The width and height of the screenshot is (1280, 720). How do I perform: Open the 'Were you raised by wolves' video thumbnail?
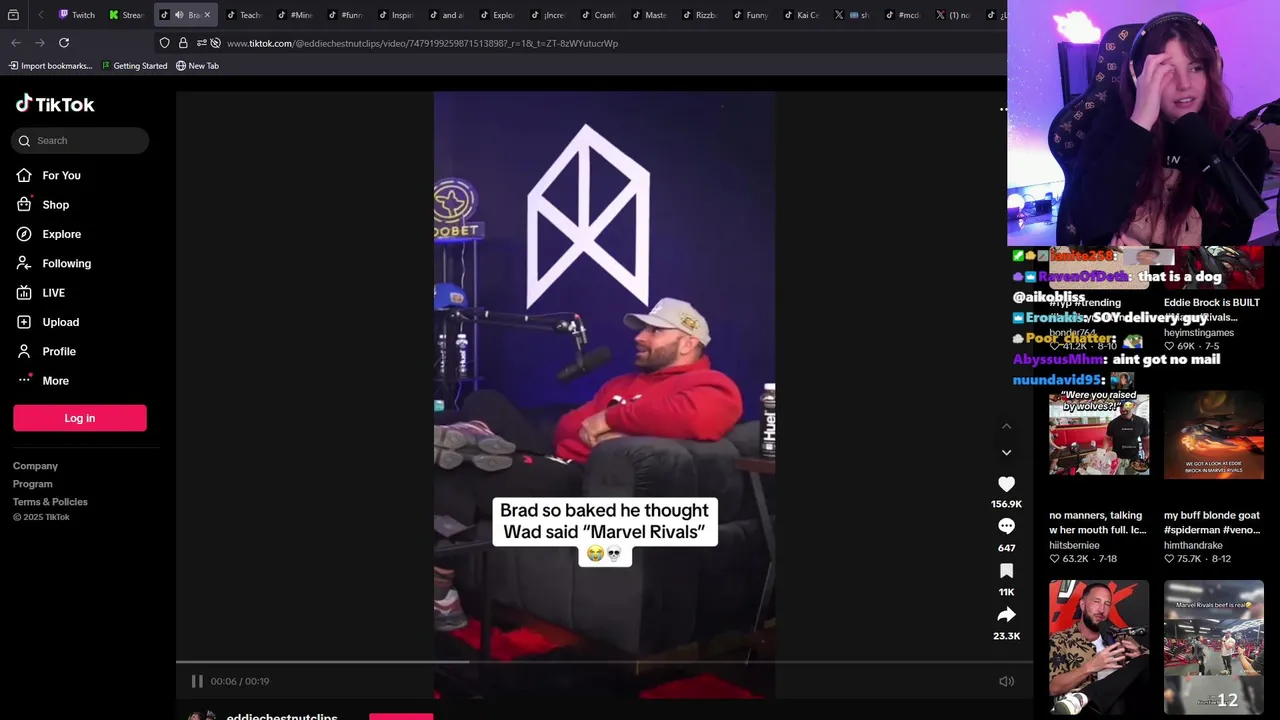coord(1099,434)
